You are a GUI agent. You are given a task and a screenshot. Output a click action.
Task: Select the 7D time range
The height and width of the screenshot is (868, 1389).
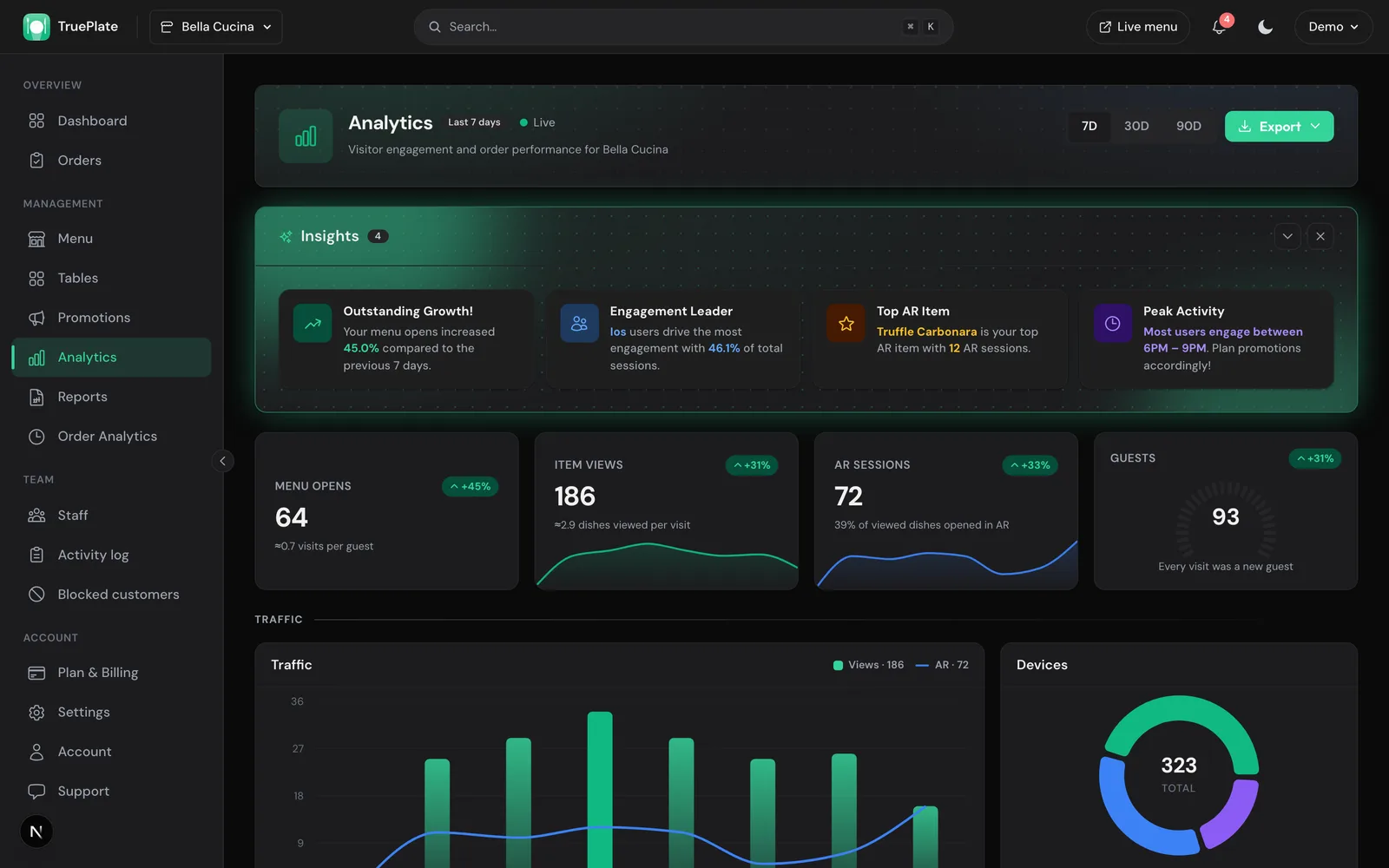(1089, 126)
